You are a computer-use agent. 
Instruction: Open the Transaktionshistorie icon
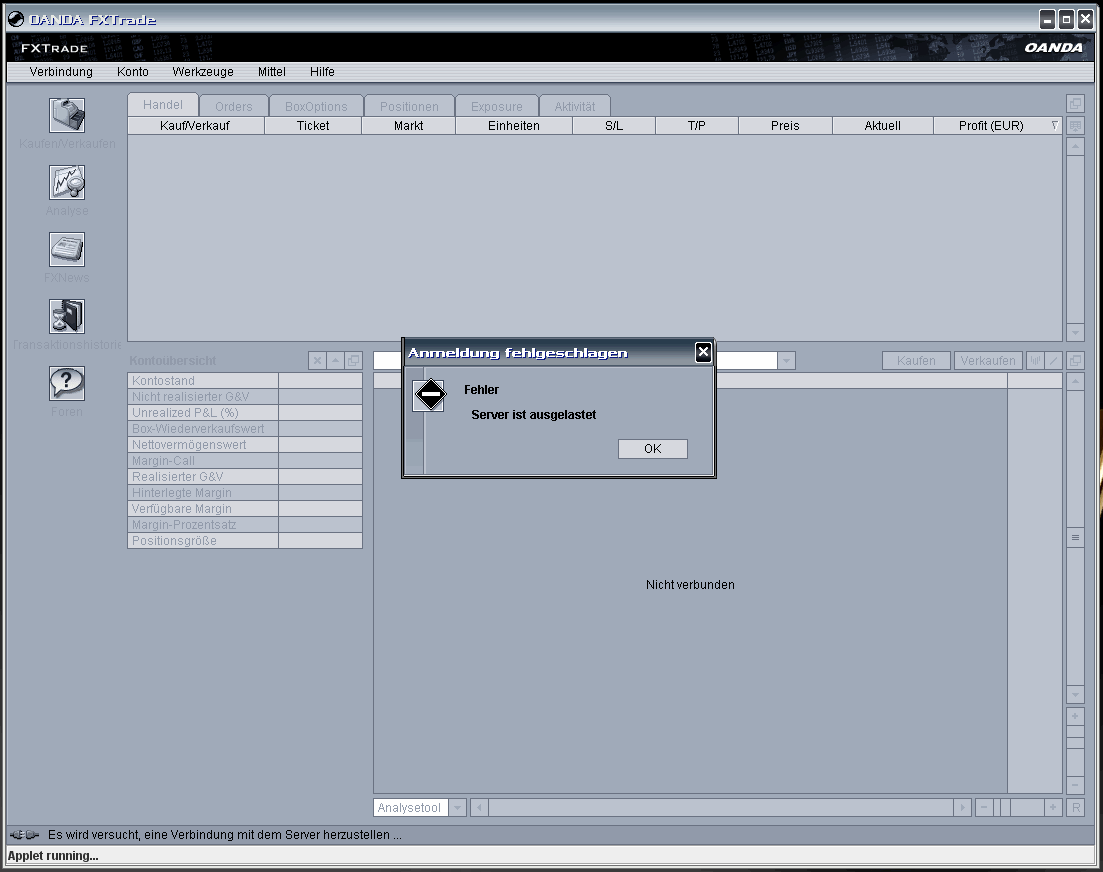point(67,316)
